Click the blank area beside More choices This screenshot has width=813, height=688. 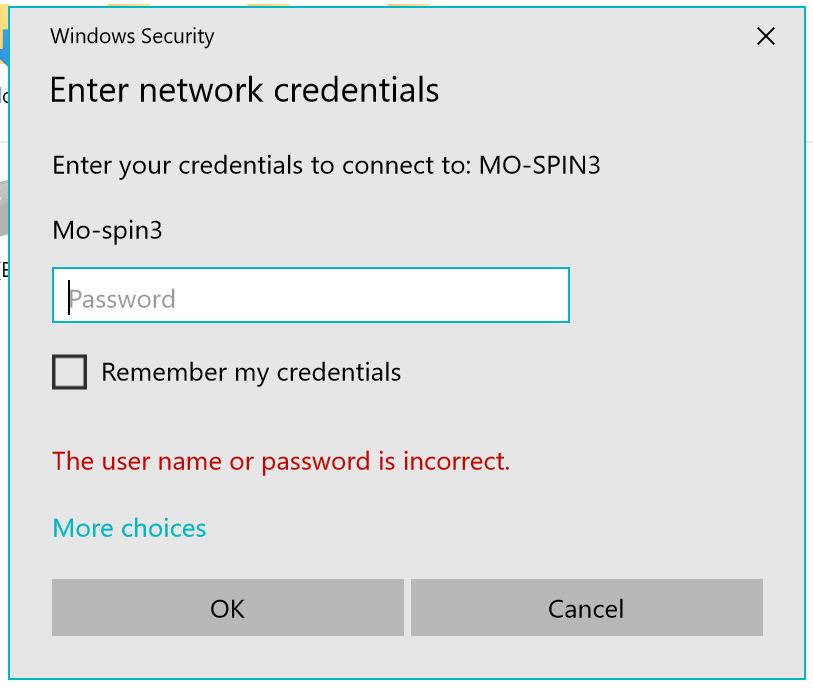(467, 528)
